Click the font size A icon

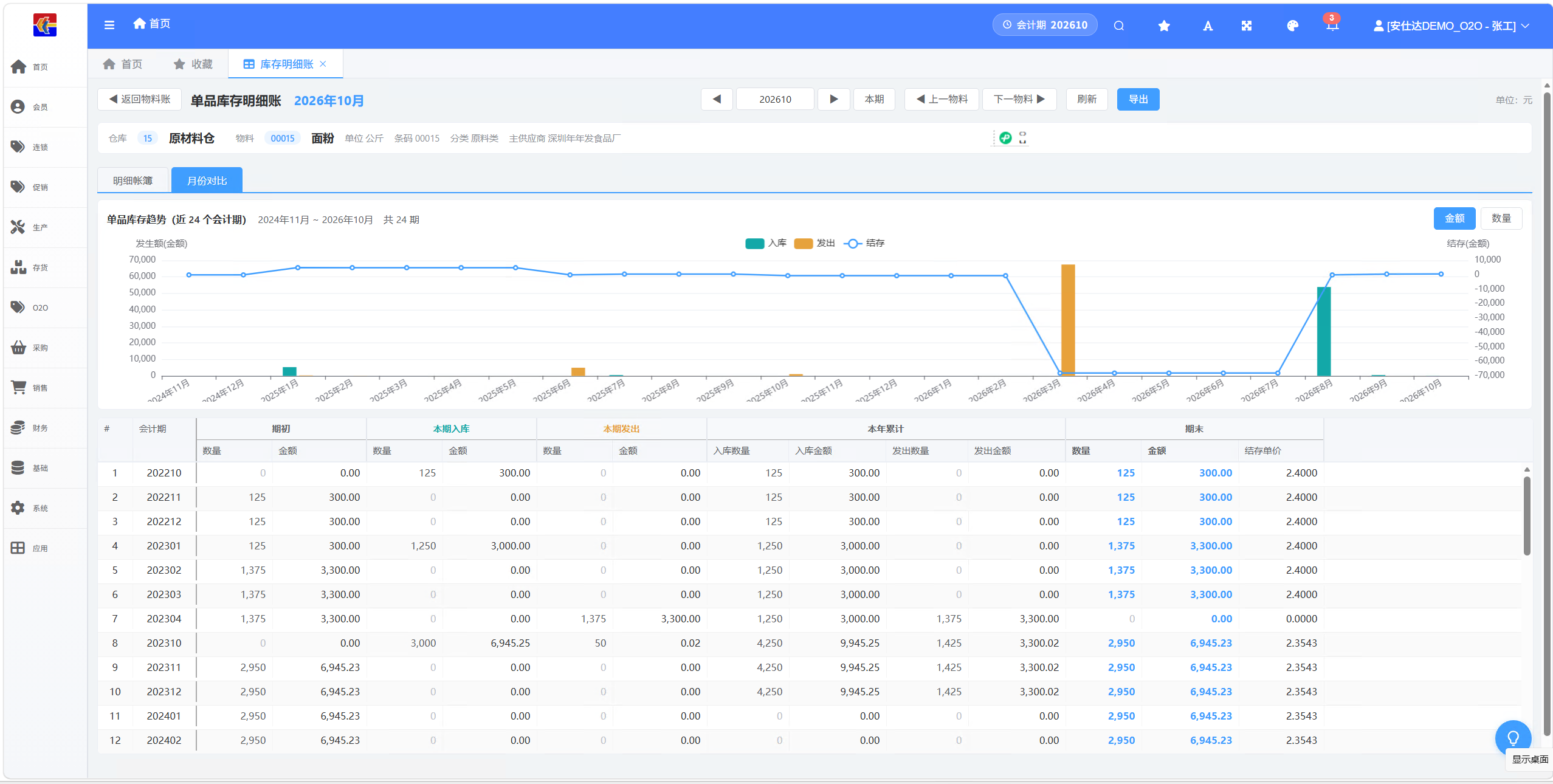[1208, 26]
